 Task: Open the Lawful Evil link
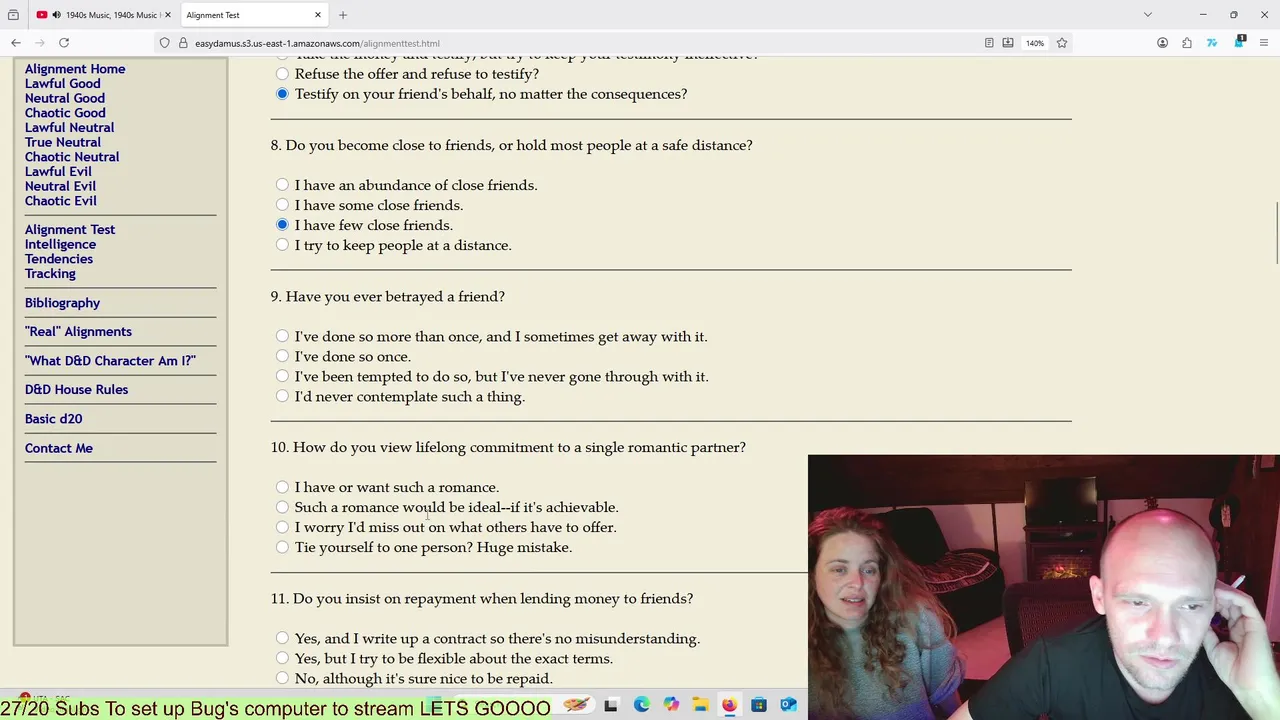(58, 172)
